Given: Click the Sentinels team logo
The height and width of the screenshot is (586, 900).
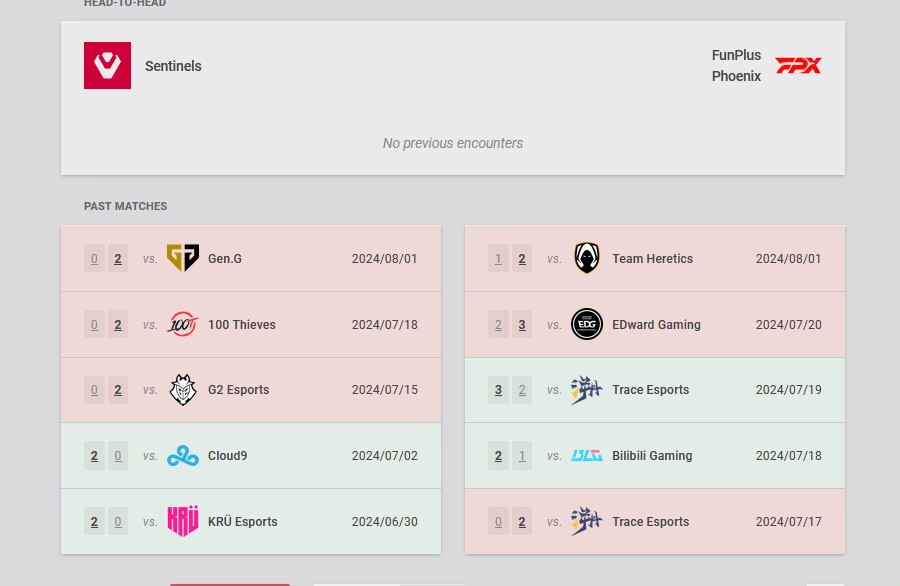Looking at the screenshot, I should tap(107, 66).
